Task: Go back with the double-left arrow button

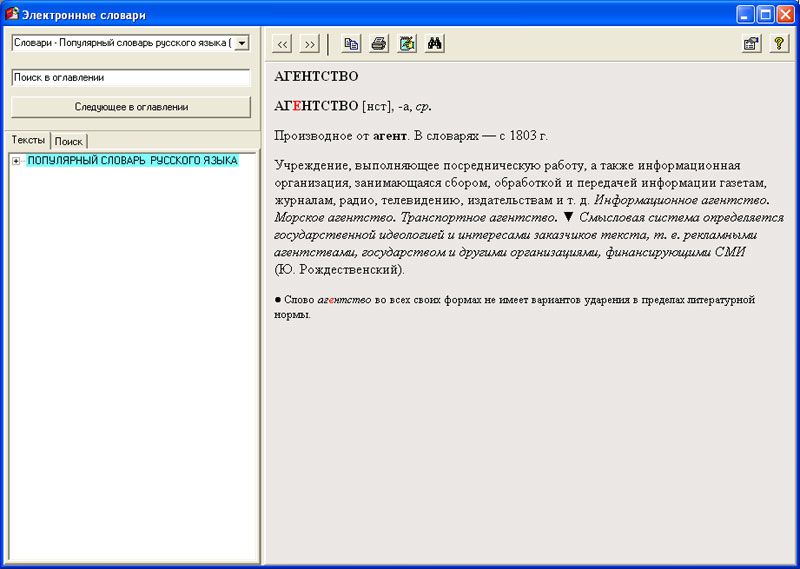Action: pos(282,44)
